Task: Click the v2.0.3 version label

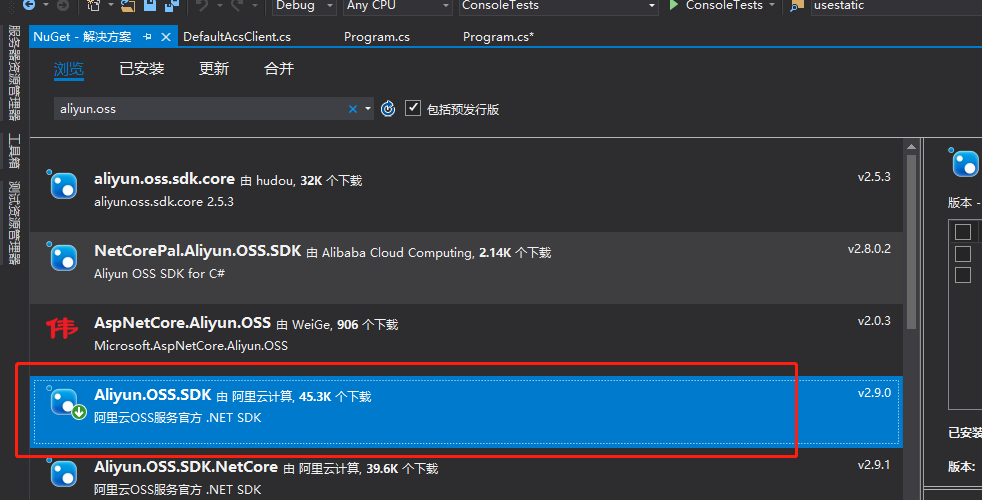Action: (874, 321)
